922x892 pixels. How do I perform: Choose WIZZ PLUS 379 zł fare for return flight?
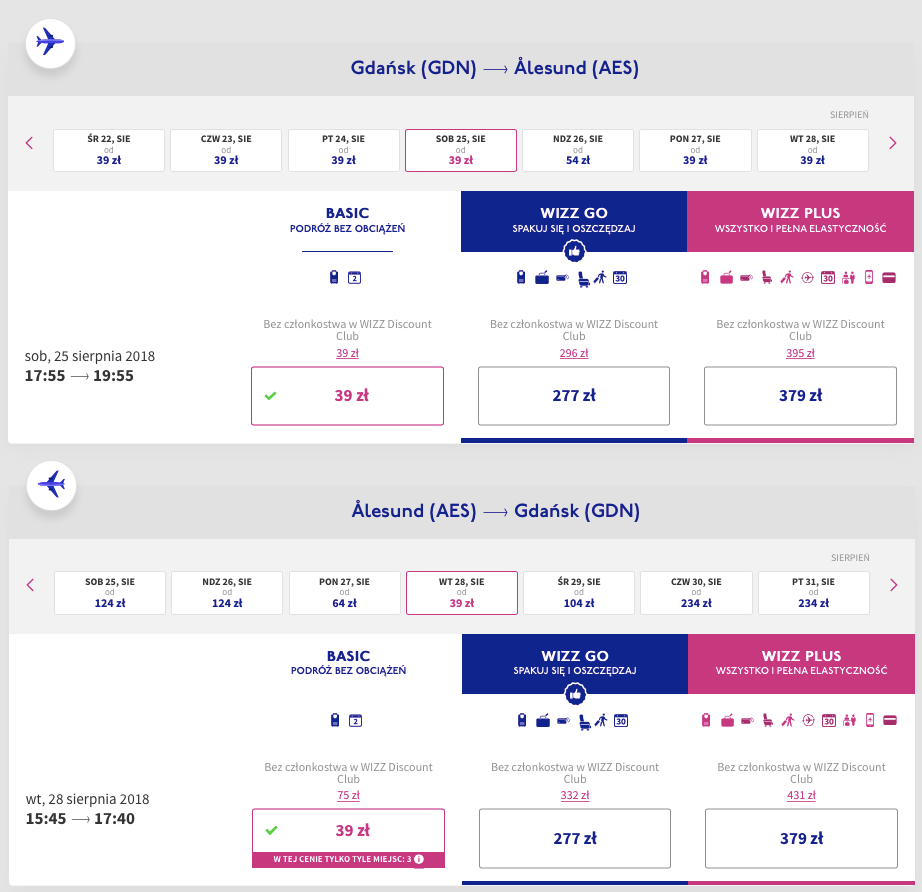(x=801, y=838)
